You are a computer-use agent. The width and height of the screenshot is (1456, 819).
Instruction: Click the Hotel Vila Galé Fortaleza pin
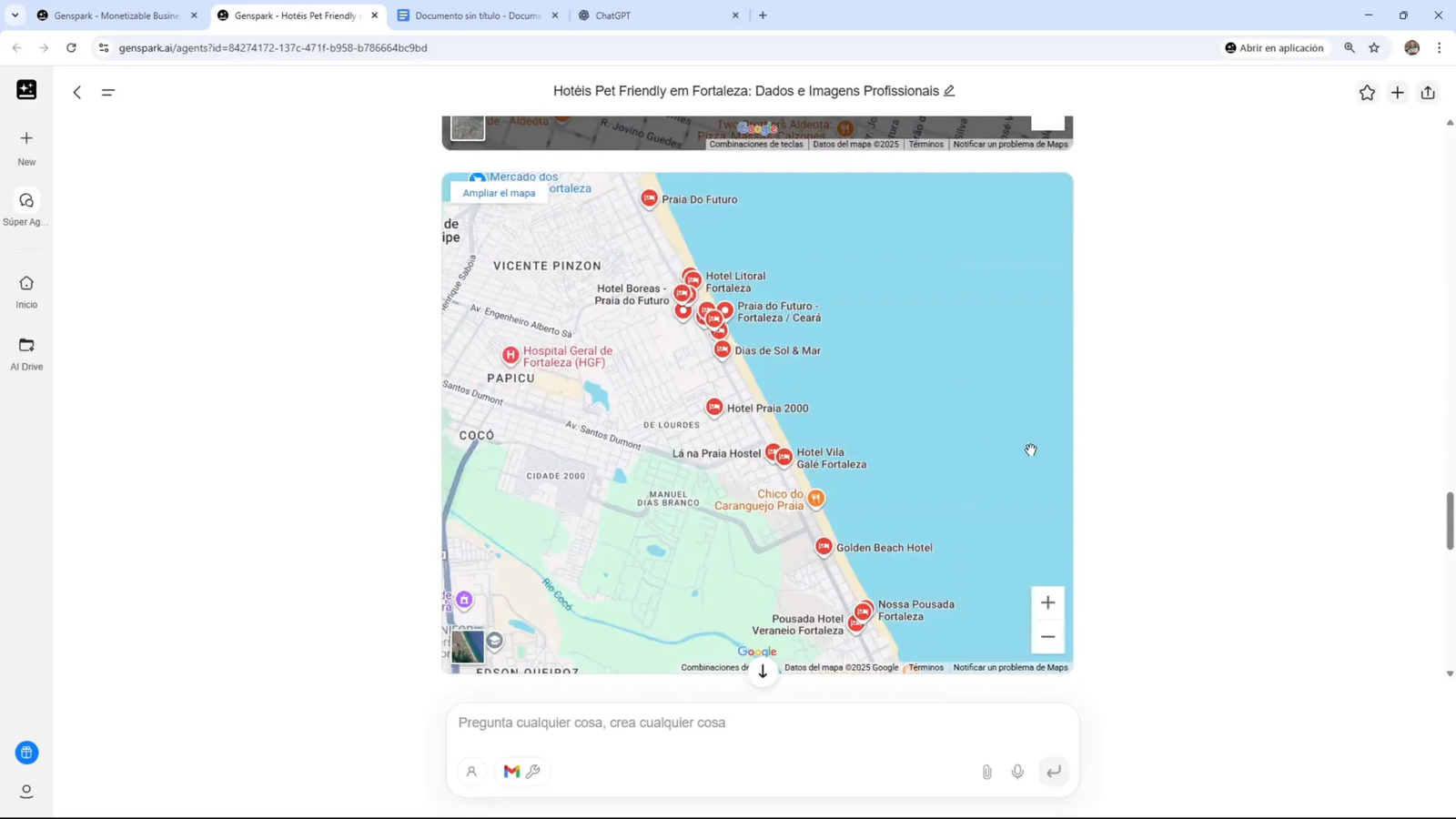pos(784,456)
